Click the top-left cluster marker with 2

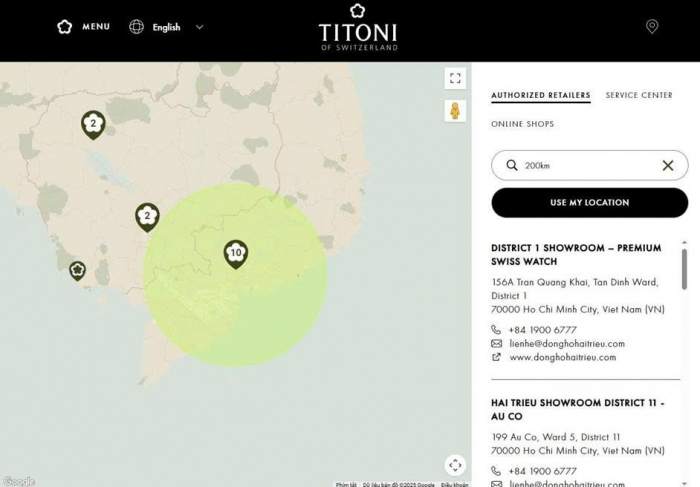(x=93, y=124)
